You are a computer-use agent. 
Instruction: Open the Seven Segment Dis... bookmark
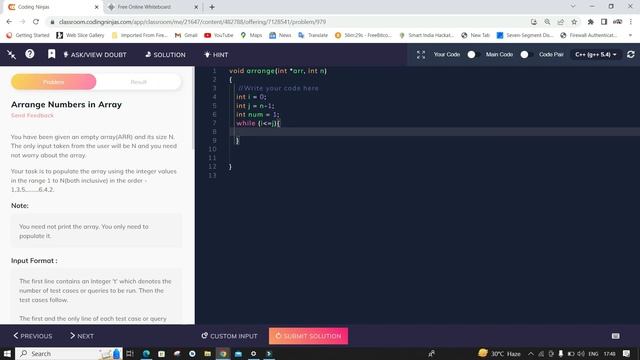pos(525,36)
